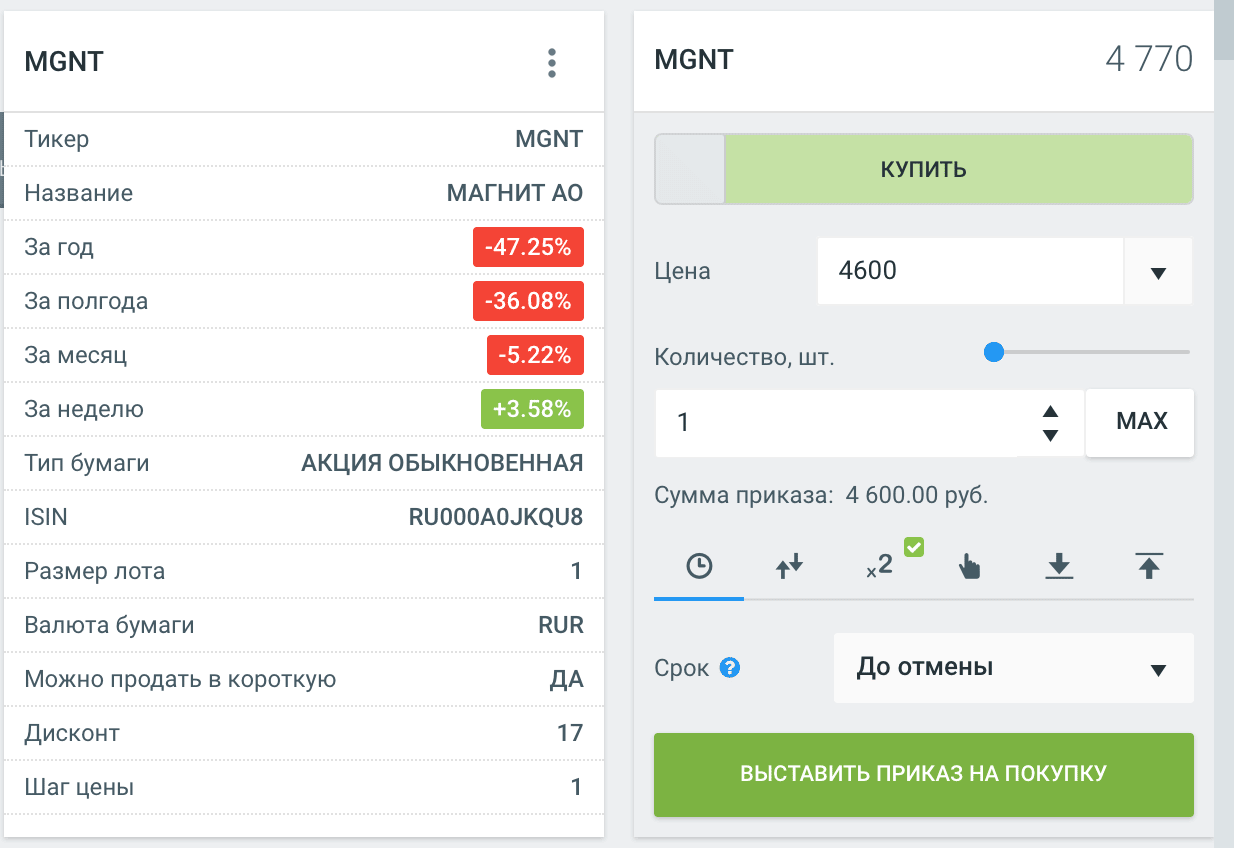
Task: Select the clock order type tab
Action: [x=699, y=567]
